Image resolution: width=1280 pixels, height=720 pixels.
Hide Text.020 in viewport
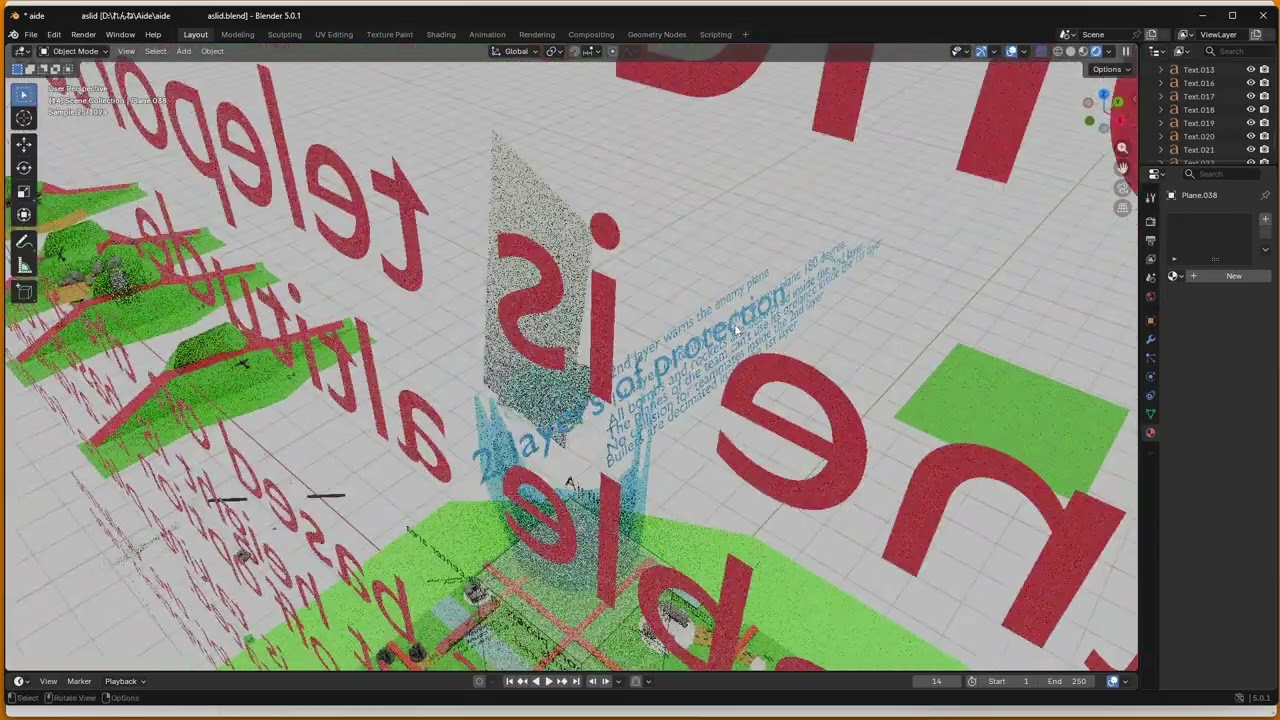[x=1250, y=136]
